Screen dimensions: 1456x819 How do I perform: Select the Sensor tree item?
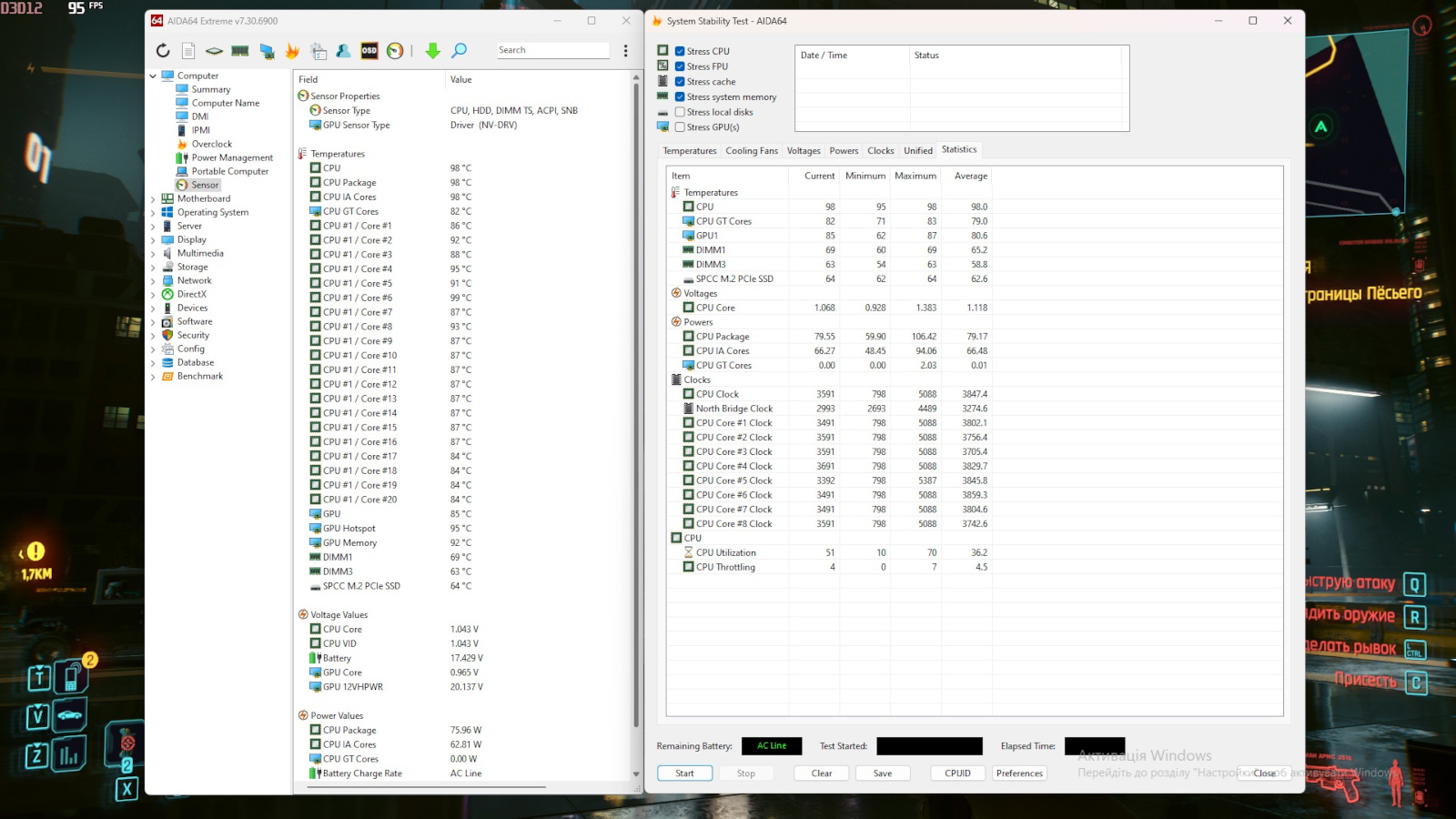click(x=204, y=185)
